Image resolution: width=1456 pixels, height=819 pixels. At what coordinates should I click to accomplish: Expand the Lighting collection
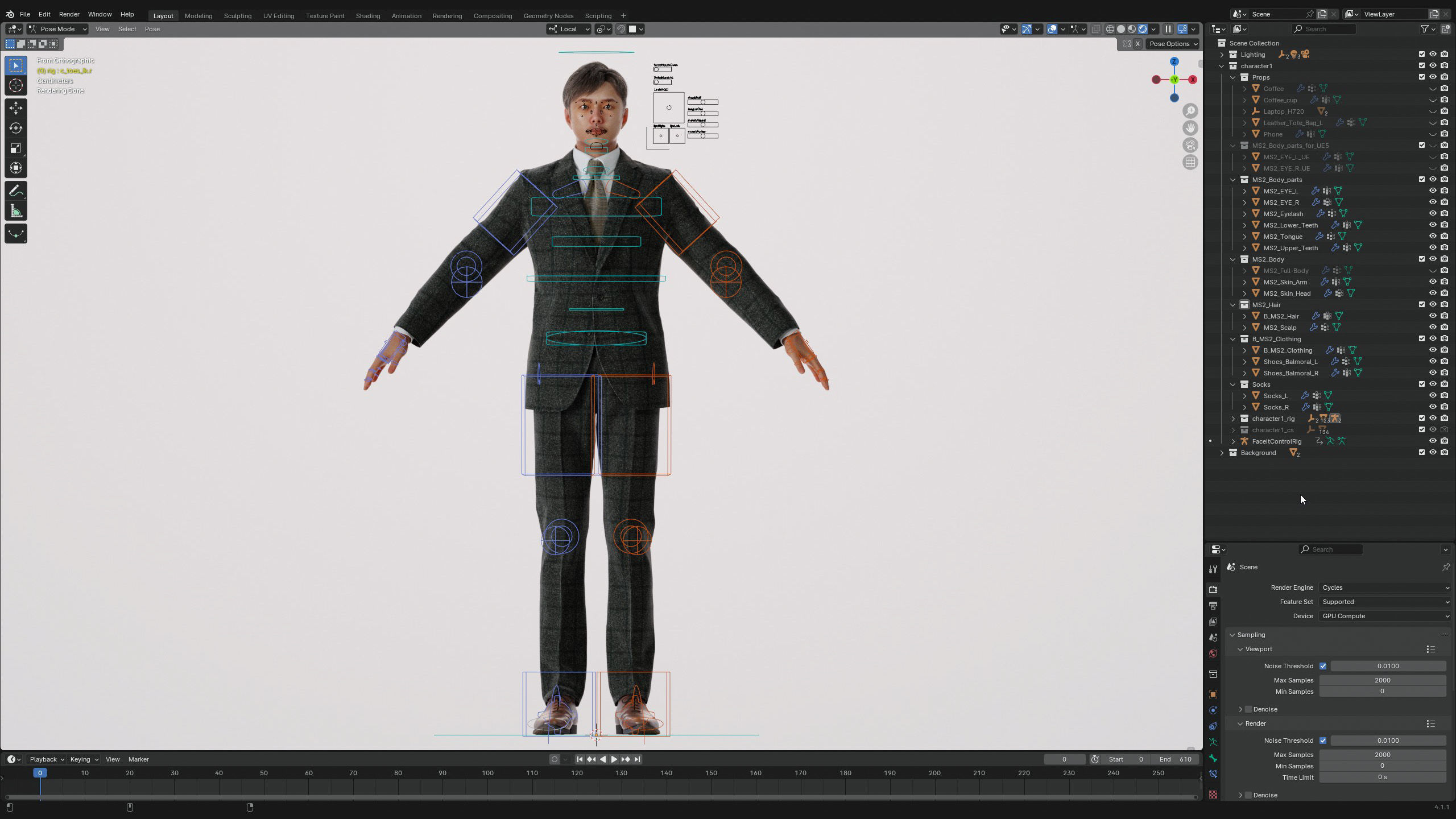click(1222, 55)
